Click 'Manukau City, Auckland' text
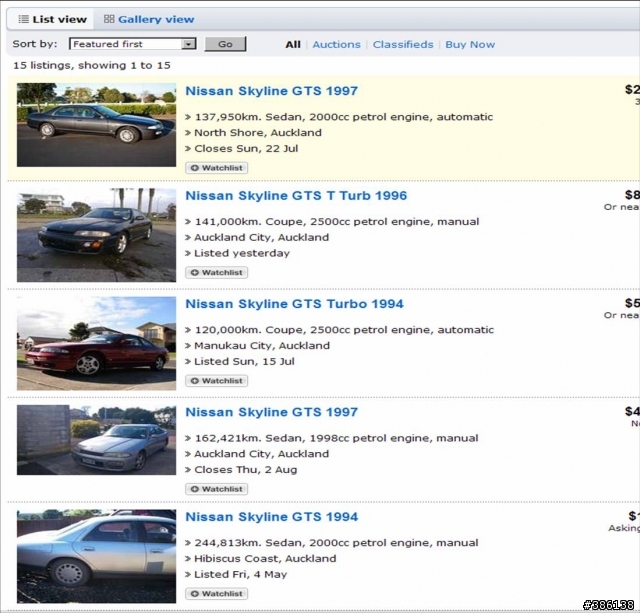 click(x=262, y=346)
